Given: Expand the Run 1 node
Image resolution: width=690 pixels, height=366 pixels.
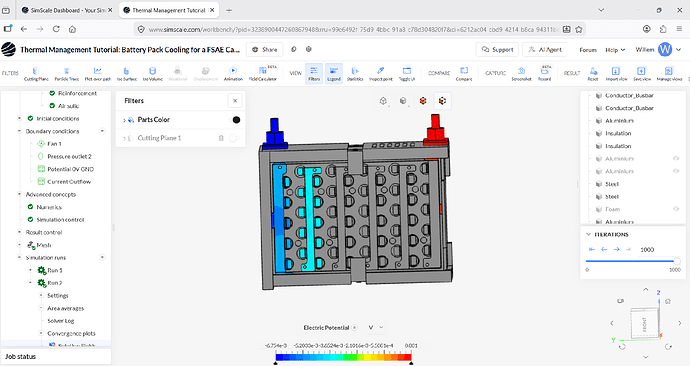Looking at the screenshot, I should coord(30,270).
